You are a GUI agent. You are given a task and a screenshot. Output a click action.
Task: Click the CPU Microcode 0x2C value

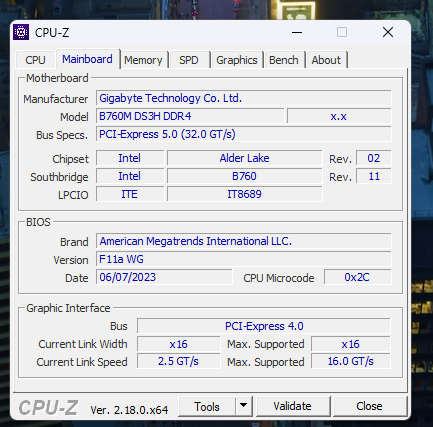[x=357, y=277]
